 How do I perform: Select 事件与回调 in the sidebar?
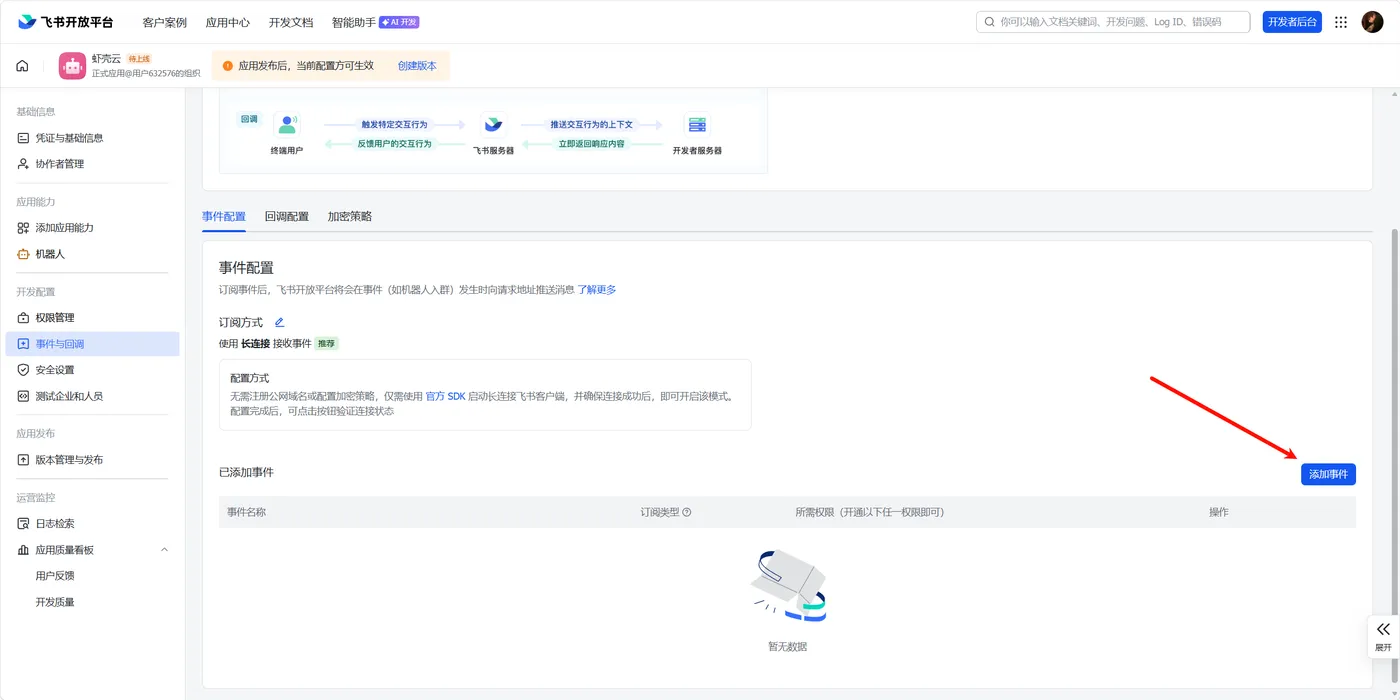pos(93,344)
